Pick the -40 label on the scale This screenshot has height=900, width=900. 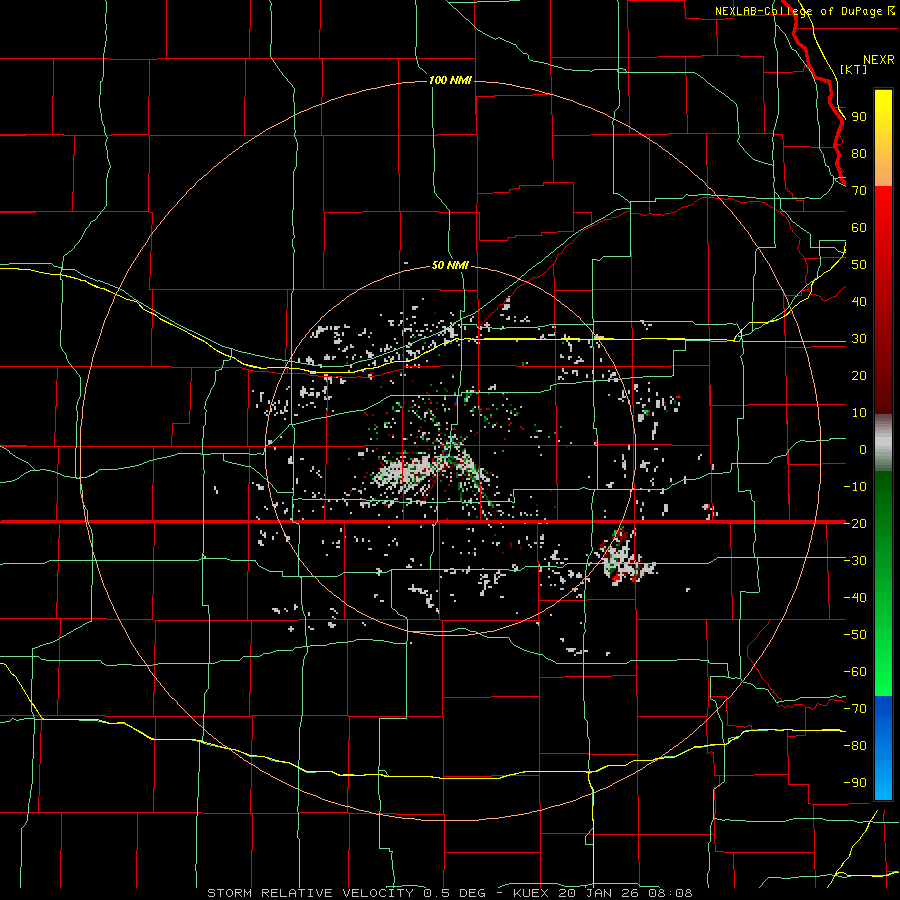855,598
